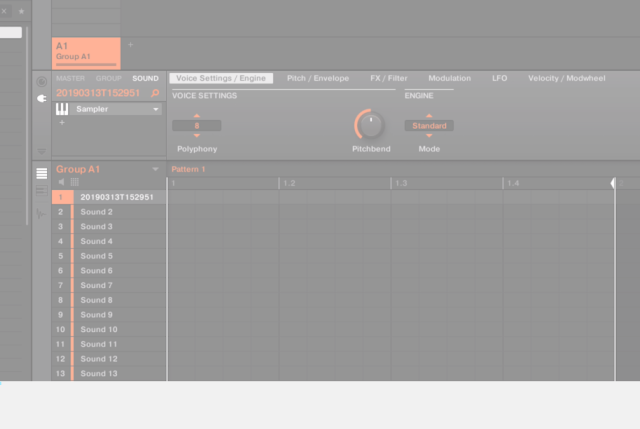Select Sound 8 row

[x=109, y=300]
